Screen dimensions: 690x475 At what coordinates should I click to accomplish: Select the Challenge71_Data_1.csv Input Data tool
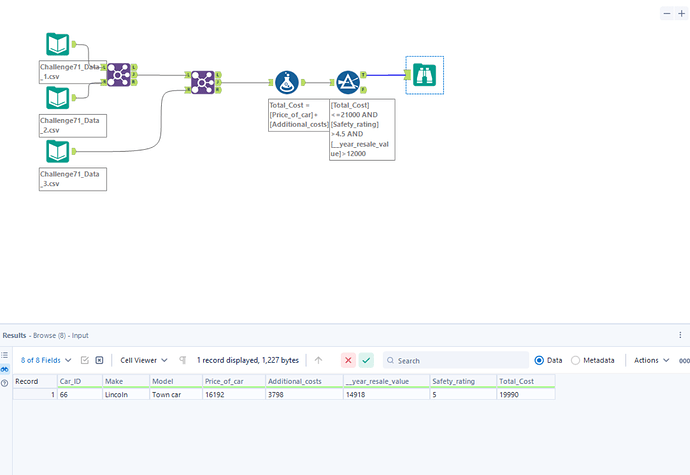coord(58,44)
